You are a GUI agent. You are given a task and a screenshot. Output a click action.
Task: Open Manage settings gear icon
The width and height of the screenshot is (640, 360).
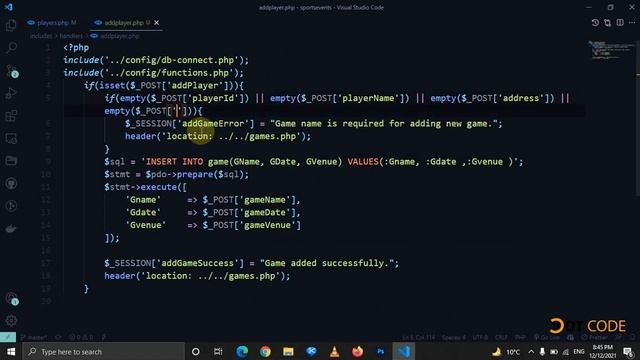(x=11, y=320)
